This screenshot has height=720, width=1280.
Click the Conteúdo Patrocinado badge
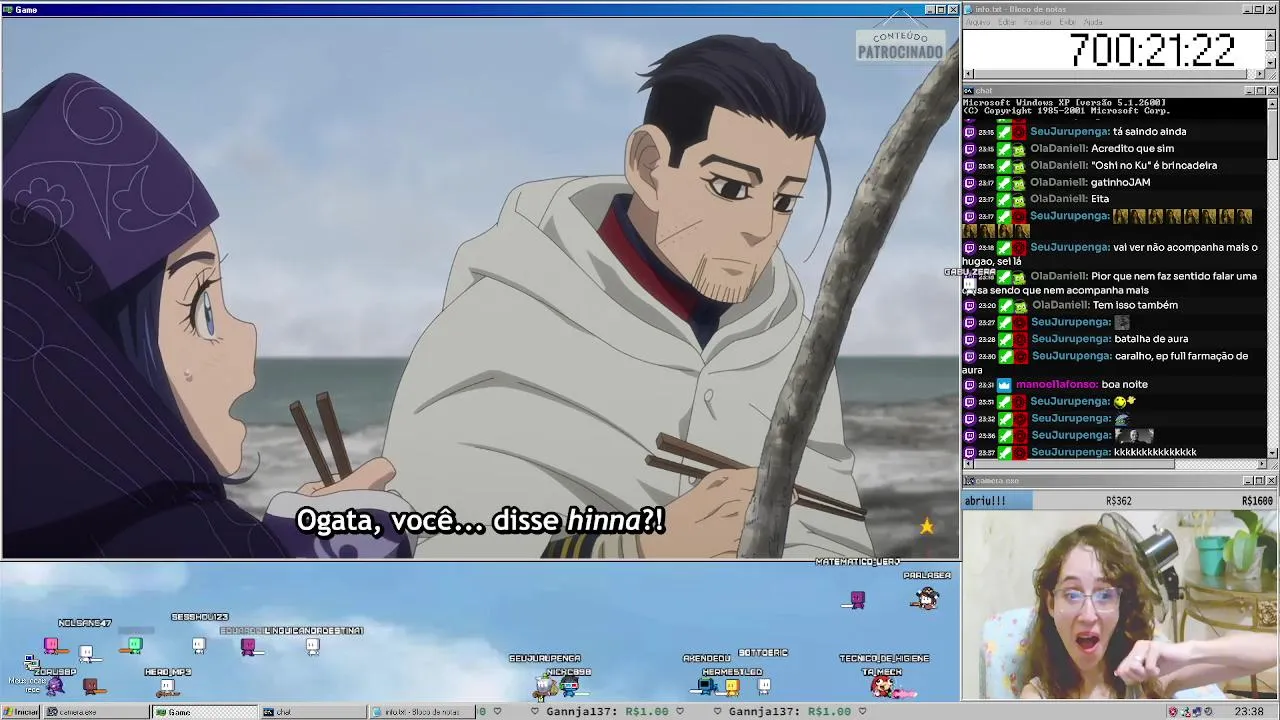[x=900, y=45]
